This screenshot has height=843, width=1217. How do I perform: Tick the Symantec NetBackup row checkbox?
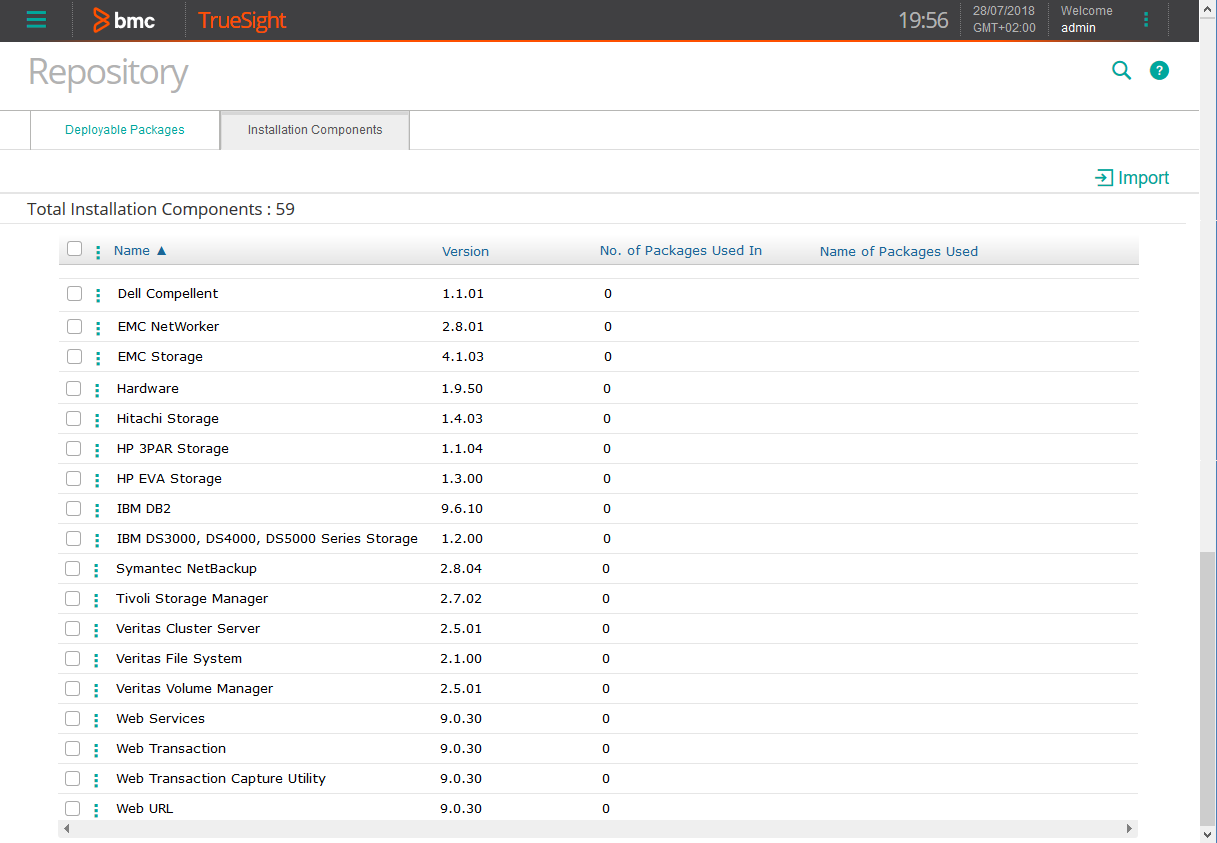coord(73,568)
